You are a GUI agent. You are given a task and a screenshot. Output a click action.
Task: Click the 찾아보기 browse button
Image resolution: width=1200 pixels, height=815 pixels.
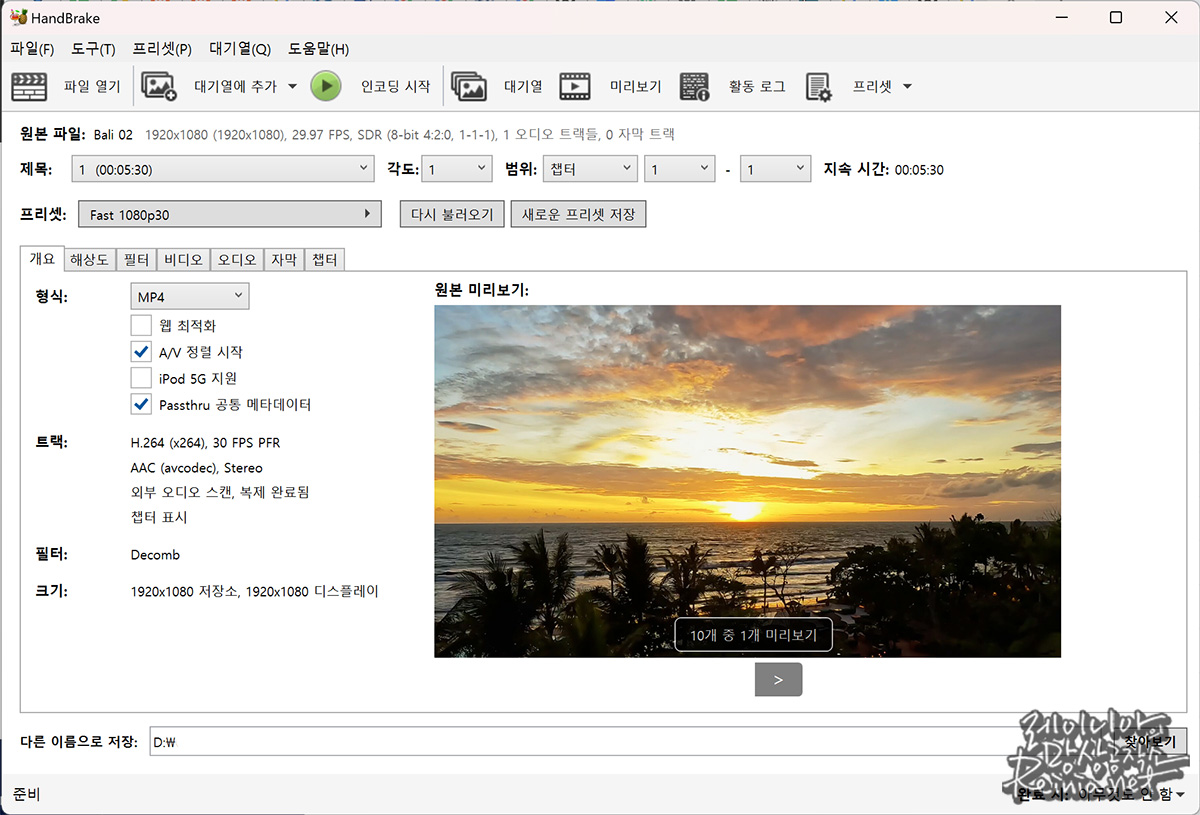tap(1147, 742)
